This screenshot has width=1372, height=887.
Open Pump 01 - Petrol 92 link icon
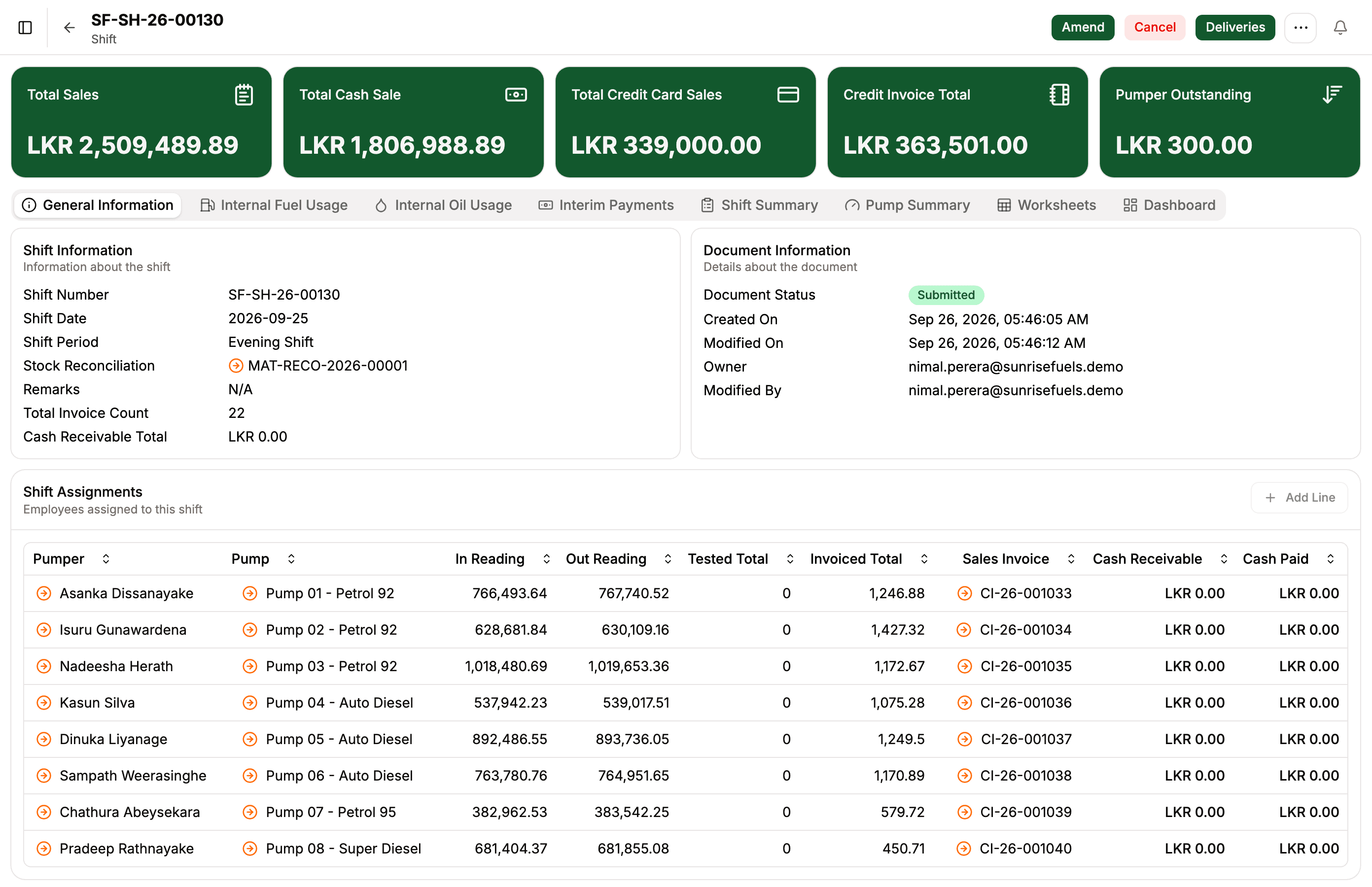249,593
